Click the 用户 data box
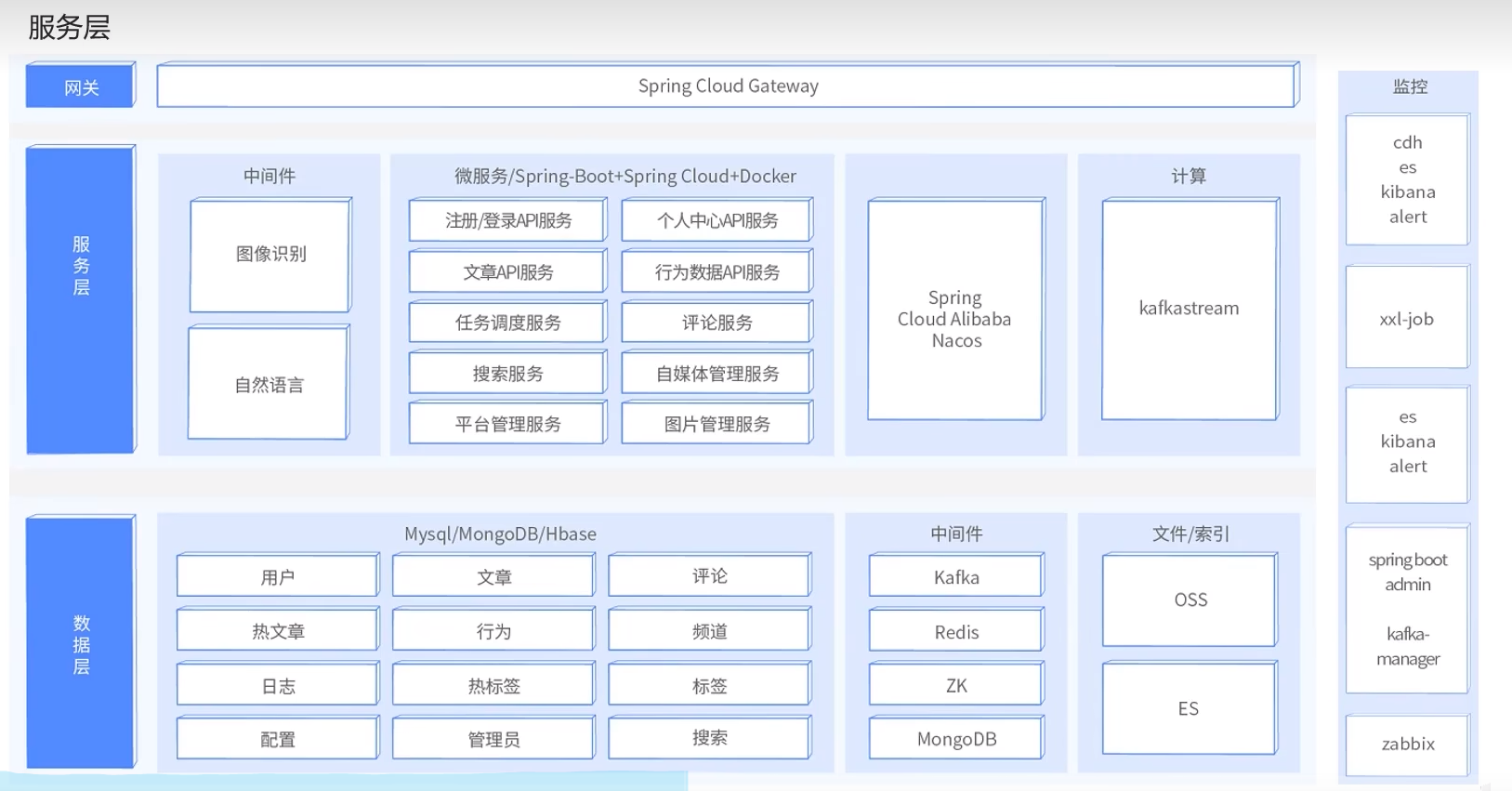The image size is (1512, 791). coord(278,576)
